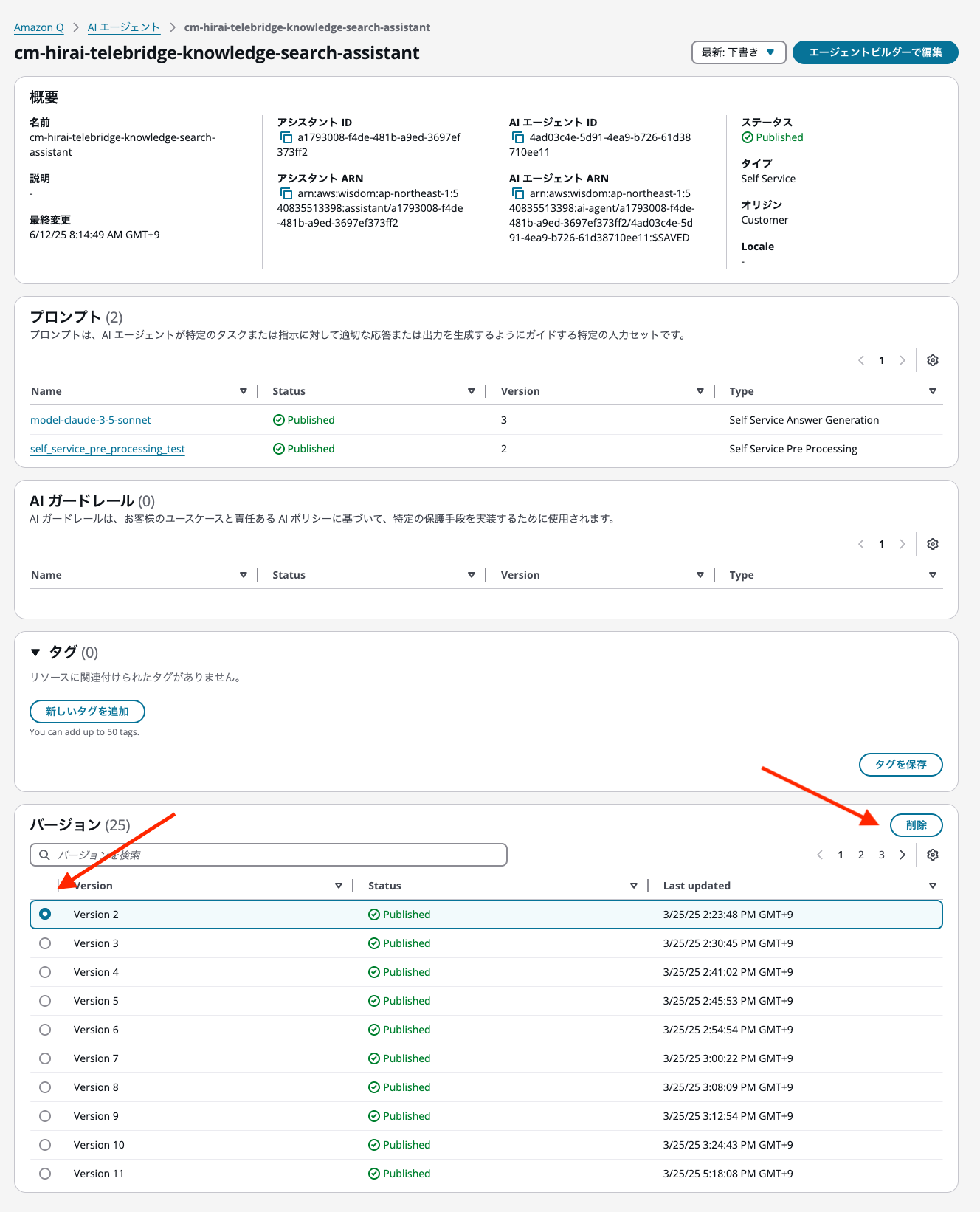Go to versions page 2
The width and height of the screenshot is (980, 1212).
(x=861, y=855)
